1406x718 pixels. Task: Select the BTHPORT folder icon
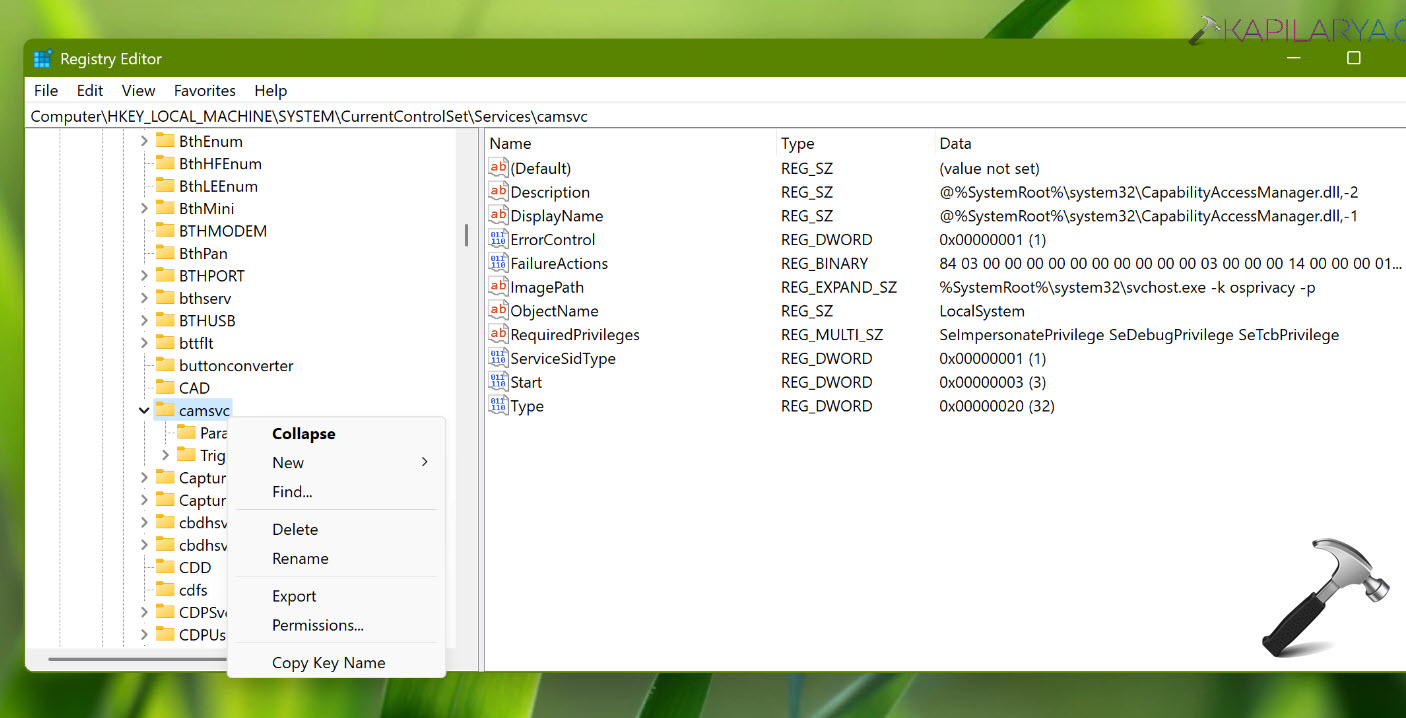click(x=165, y=276)
